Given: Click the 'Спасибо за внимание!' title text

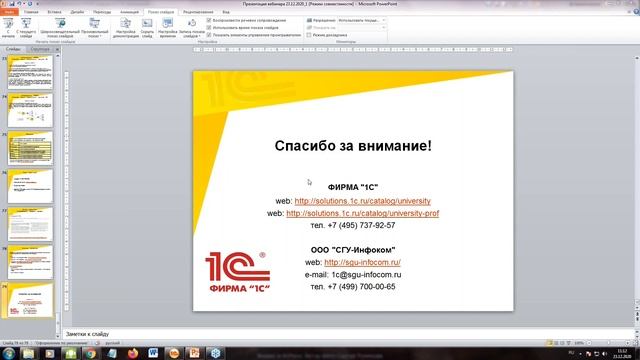Looking at the screenshot, I should coord(353,146).
